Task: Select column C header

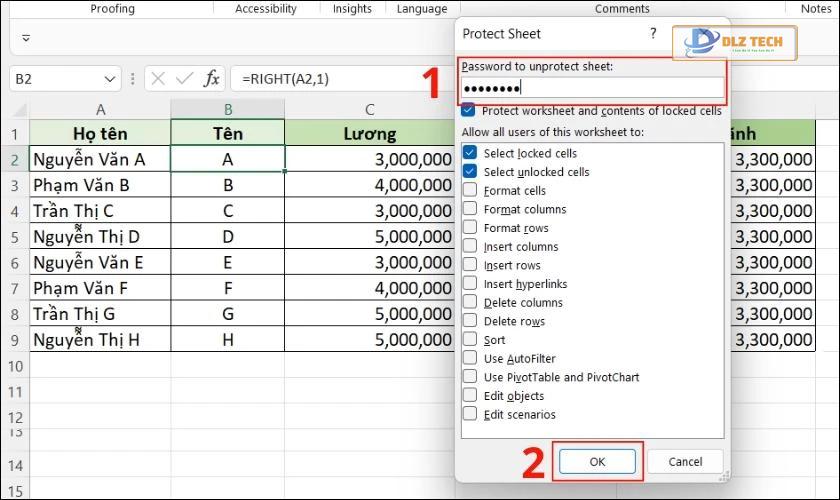Action: [x=370, y=110]
